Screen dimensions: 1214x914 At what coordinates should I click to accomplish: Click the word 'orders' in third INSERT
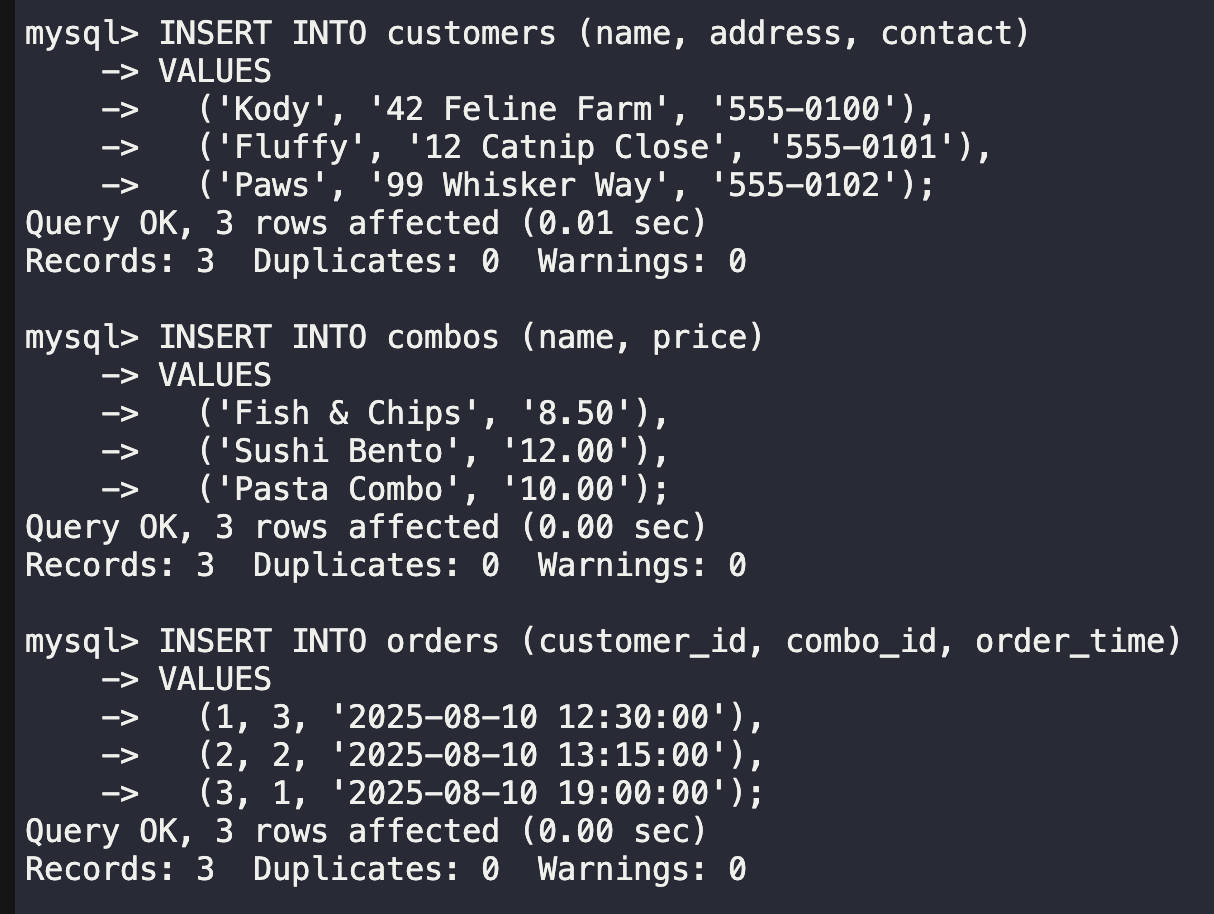click(443, 641)
